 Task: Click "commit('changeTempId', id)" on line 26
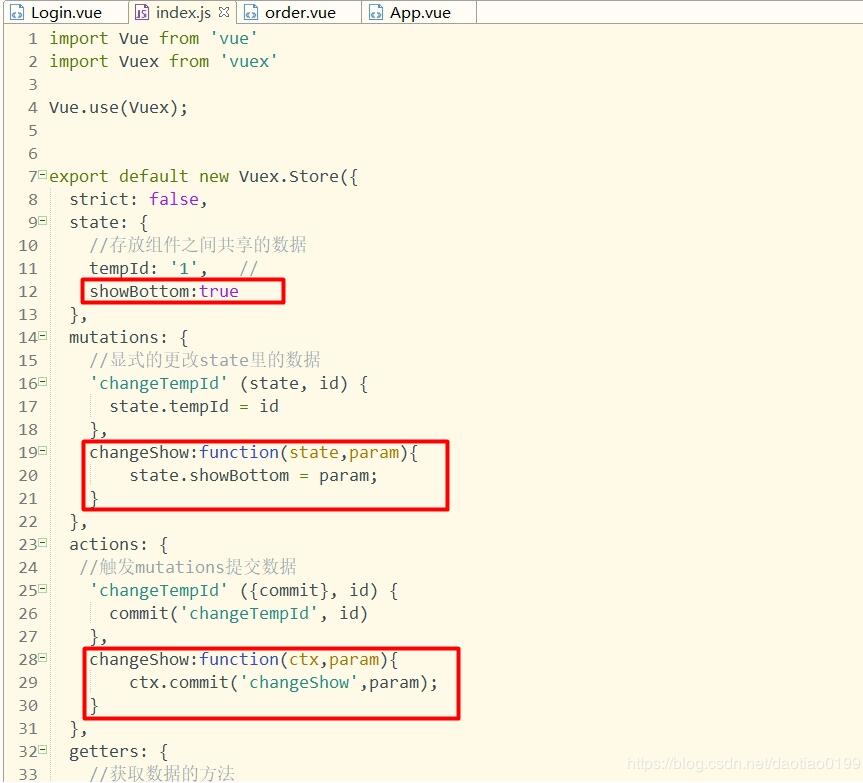(x=238, y=614)
